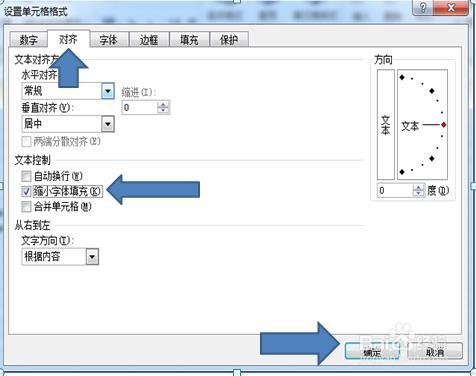Select the vertical 文本 orientation box
The width and height of the screenshot is (476, 376).
[x=386, y=125]
